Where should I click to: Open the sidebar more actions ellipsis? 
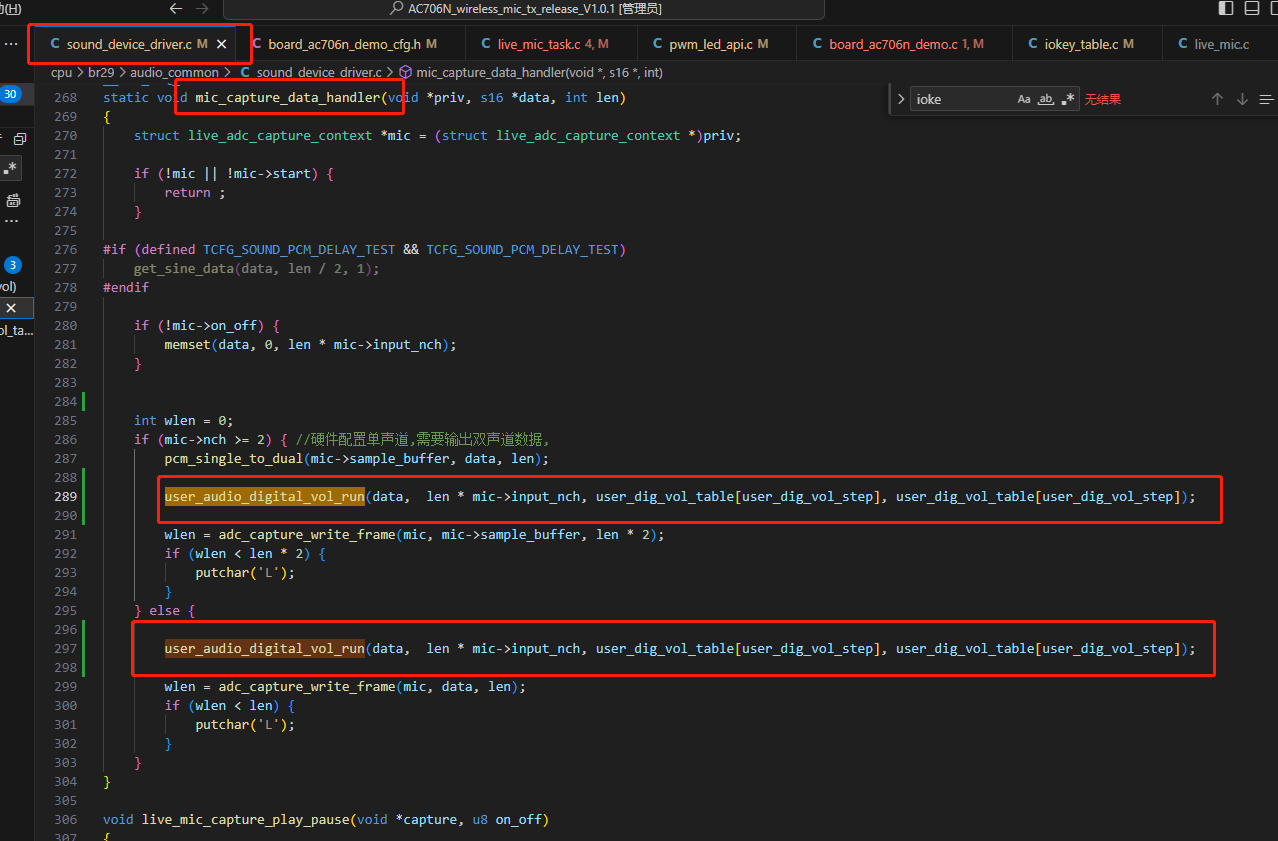[11, 44]
